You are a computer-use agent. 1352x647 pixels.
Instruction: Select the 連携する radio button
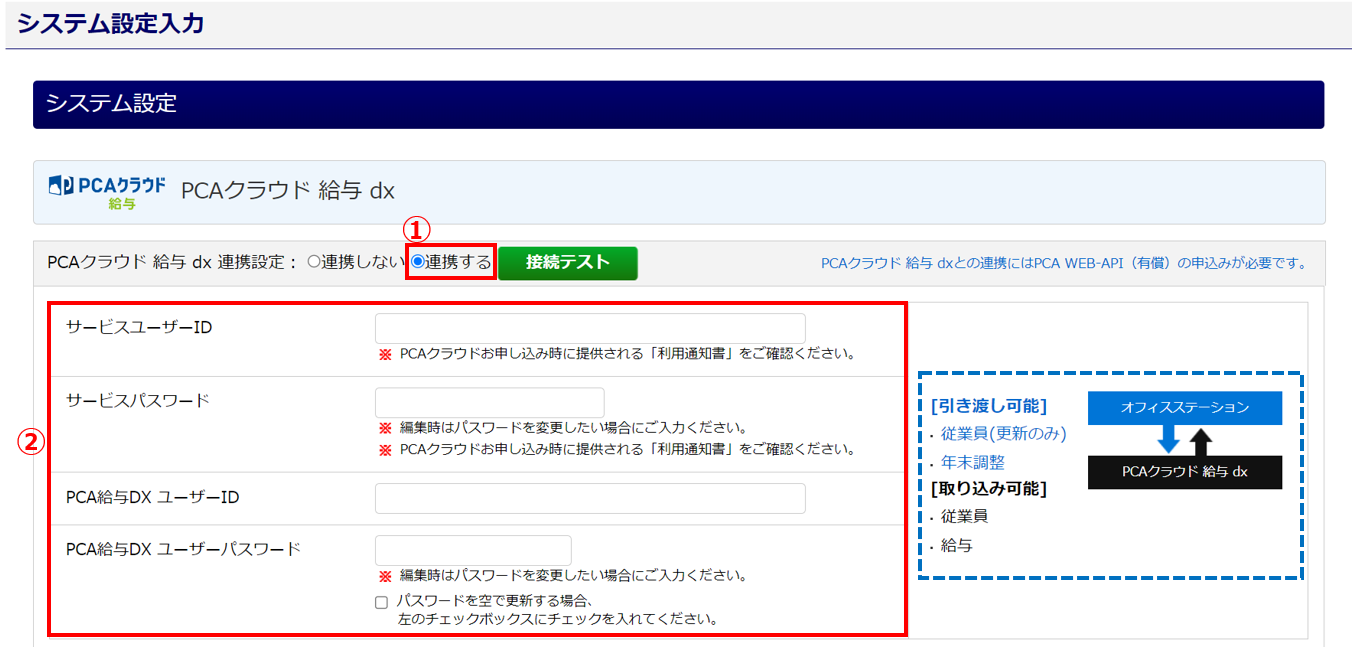pos(418,262)
